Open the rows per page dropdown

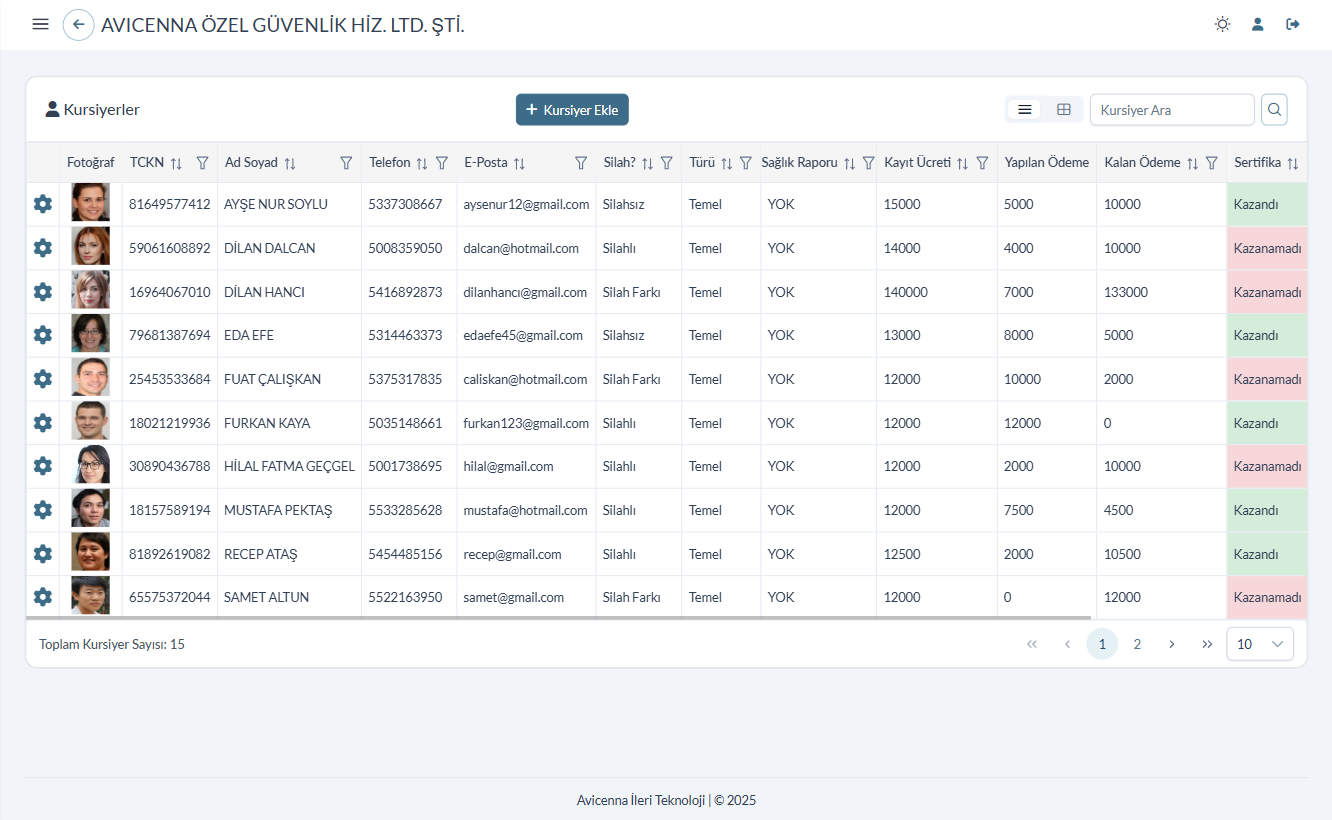tap(1260, 644)
